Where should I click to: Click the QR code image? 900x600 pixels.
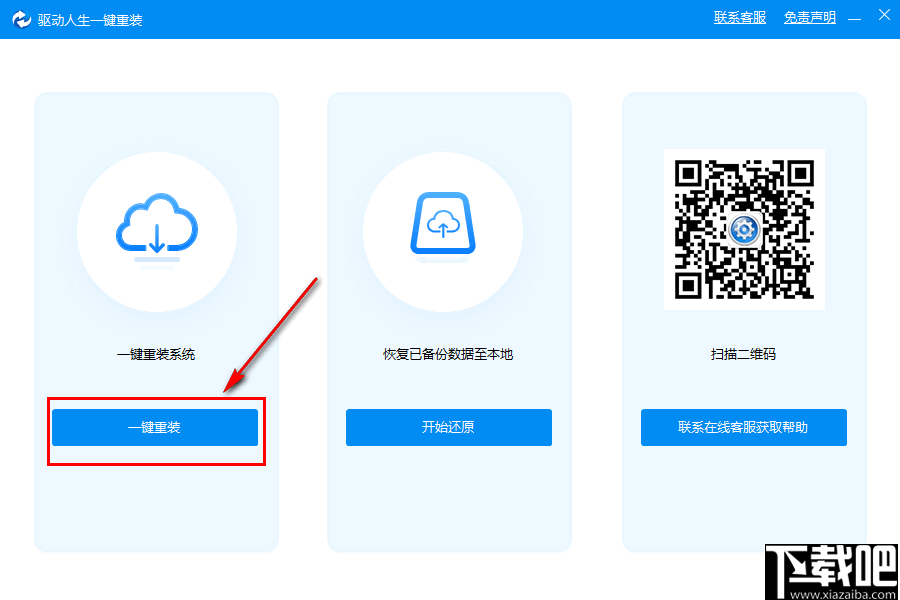click(x=744, y=230)
